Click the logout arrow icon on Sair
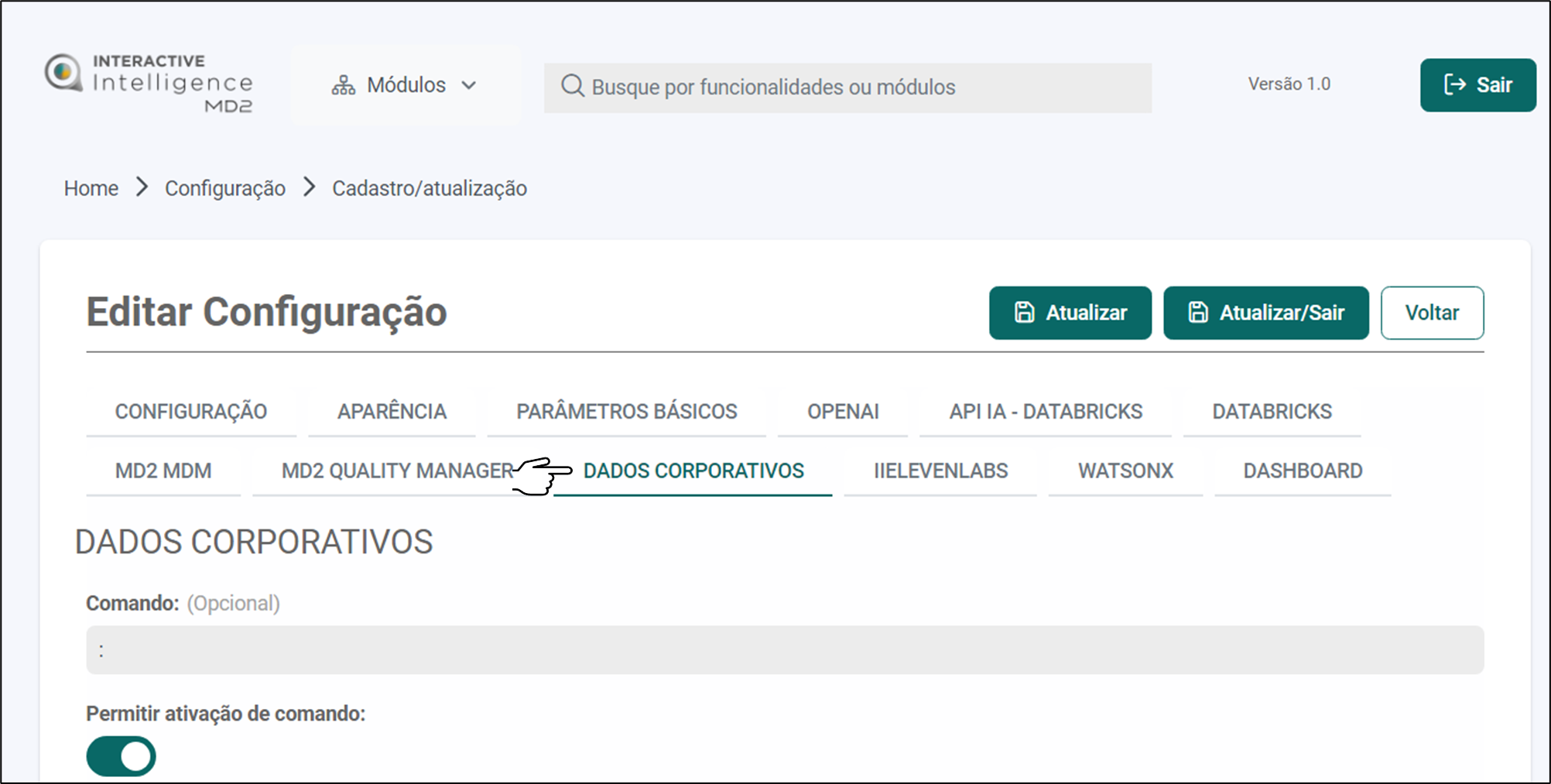 click(1454, 85)
